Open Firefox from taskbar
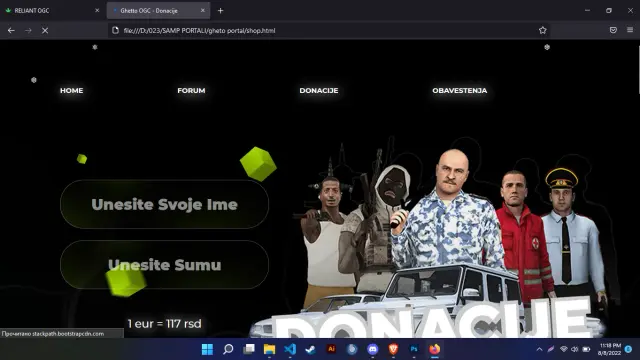The height and width of the screenshot is (360, 640). click(x=435, y=349)
